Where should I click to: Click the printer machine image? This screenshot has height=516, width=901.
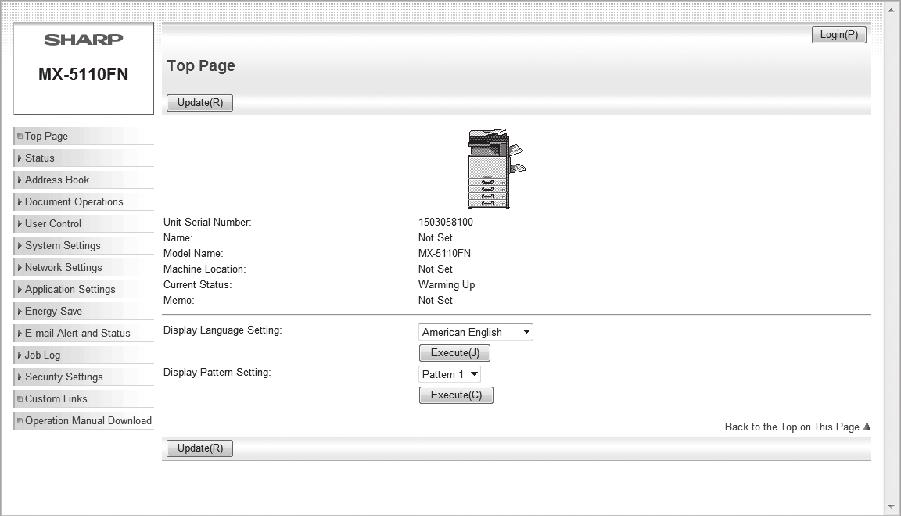coord(496,168)
